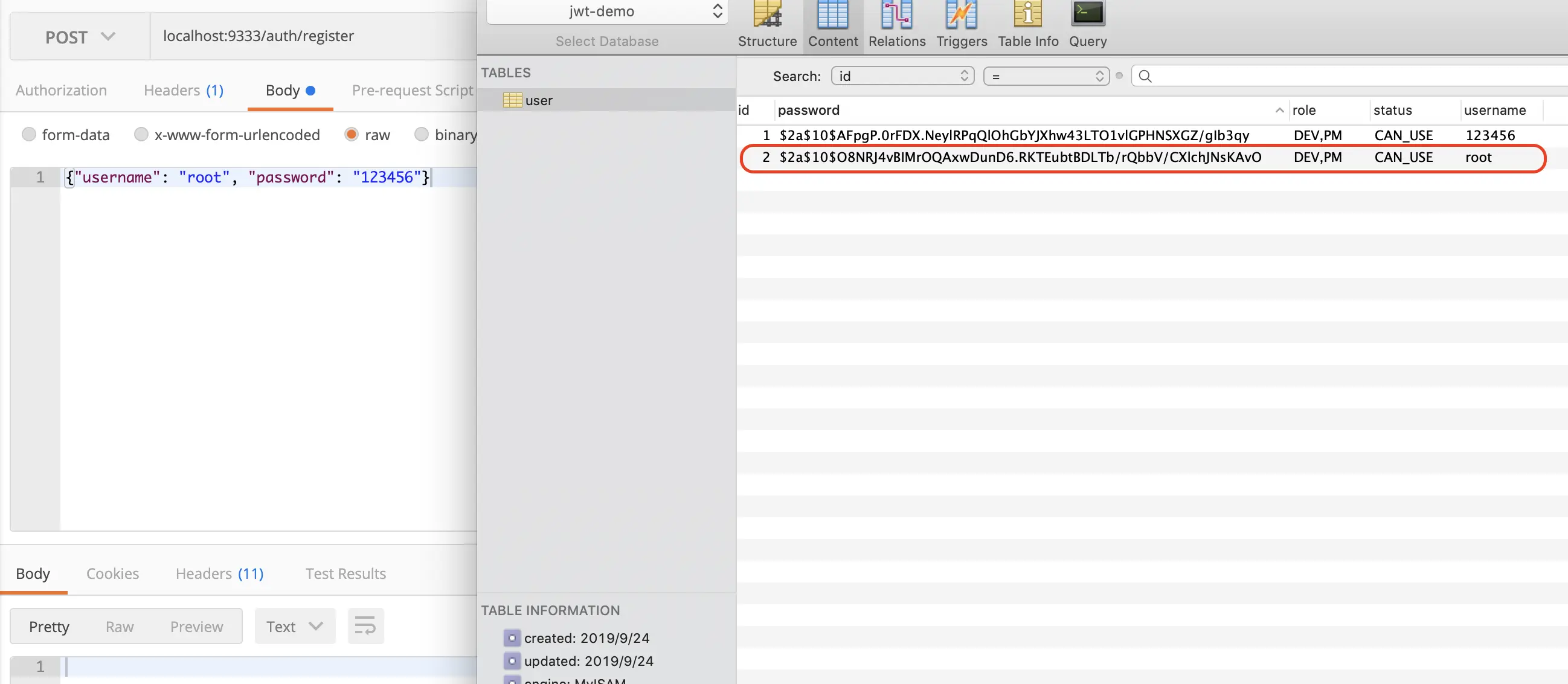Viewport: 1568px width, 684px height.
Task: Open the Cookies response tab
Action: [112, 573]
